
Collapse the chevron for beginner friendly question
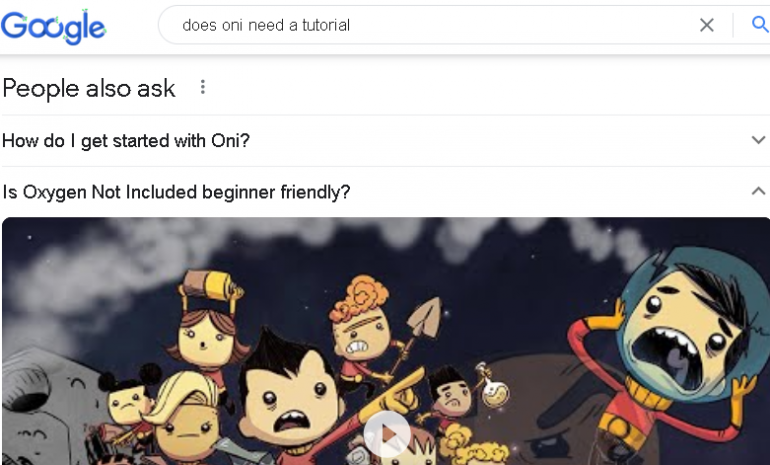[758, 191]
